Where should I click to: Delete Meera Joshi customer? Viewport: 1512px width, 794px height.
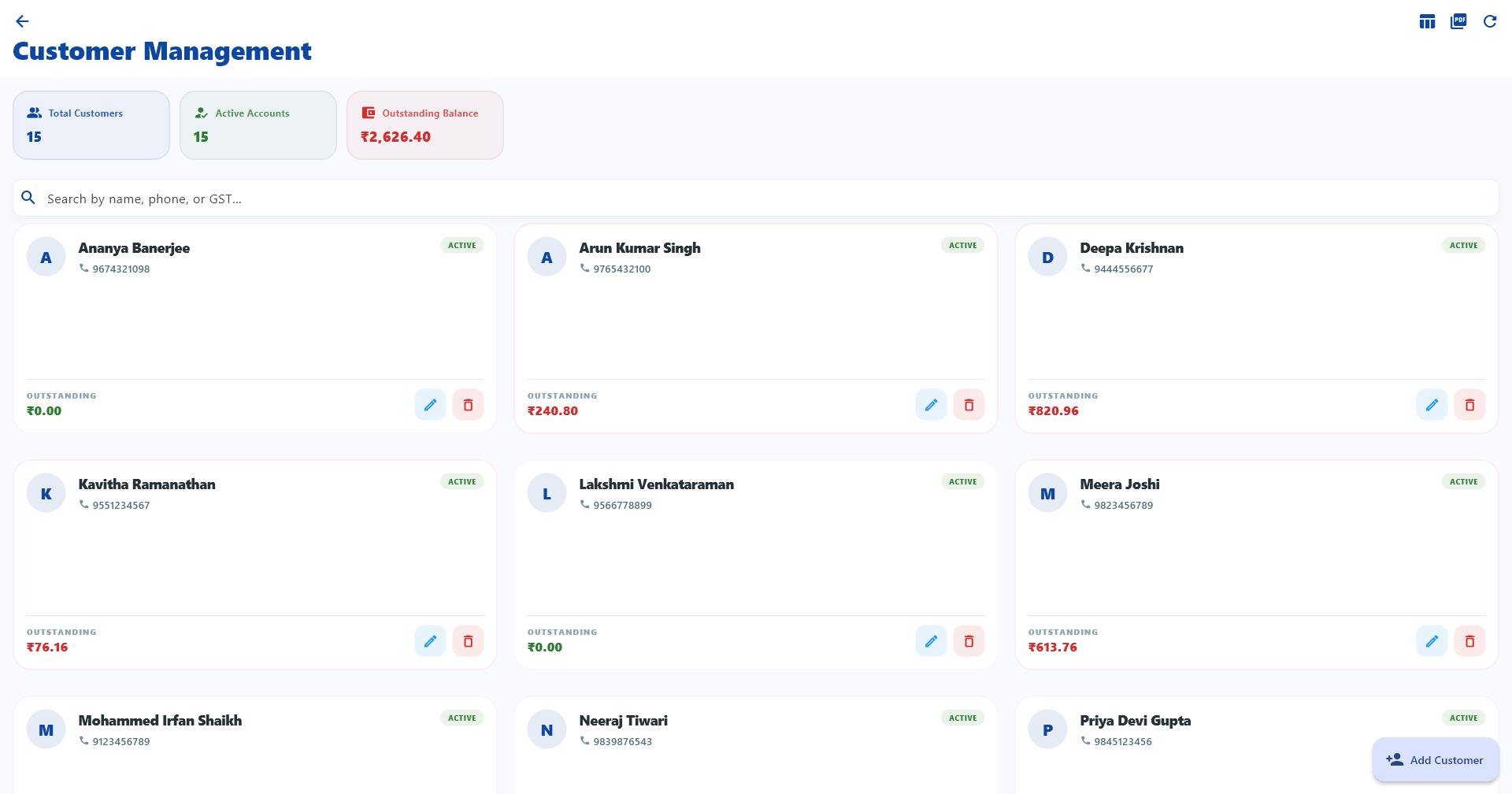tap(1469, 641)
